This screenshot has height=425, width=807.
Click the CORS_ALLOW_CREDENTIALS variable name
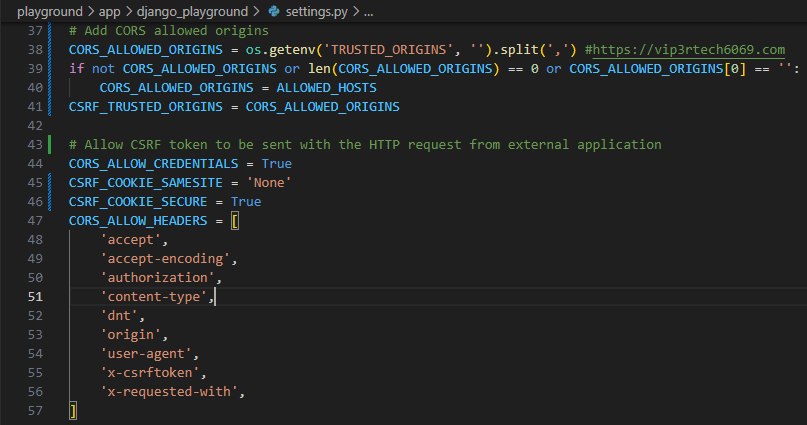[x=151, y=163]
